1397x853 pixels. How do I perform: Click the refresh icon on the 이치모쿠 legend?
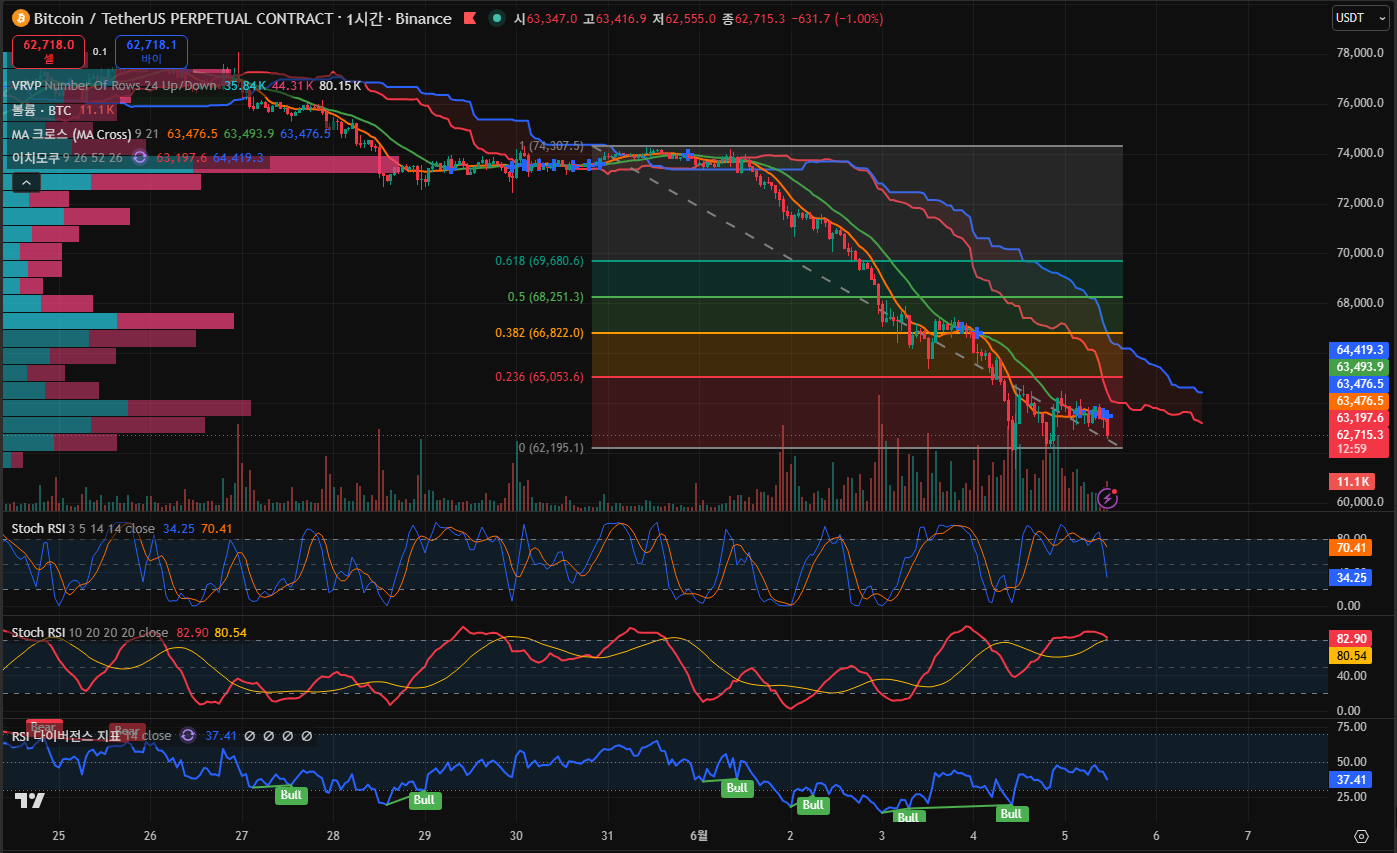(140, 157)
